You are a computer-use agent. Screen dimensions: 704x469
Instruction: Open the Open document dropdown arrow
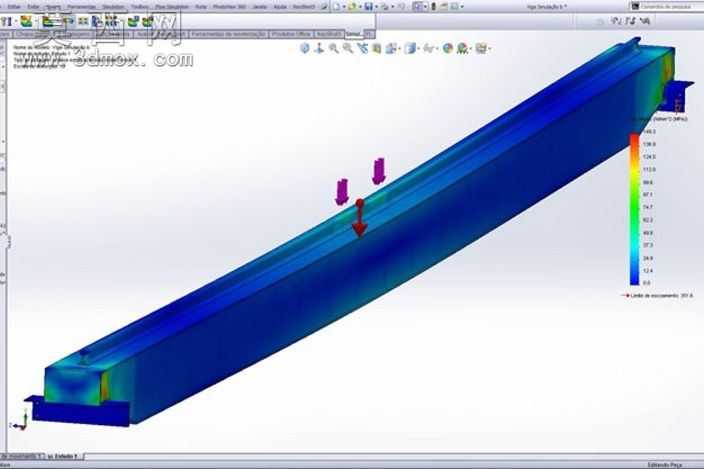tap(360, 7)
